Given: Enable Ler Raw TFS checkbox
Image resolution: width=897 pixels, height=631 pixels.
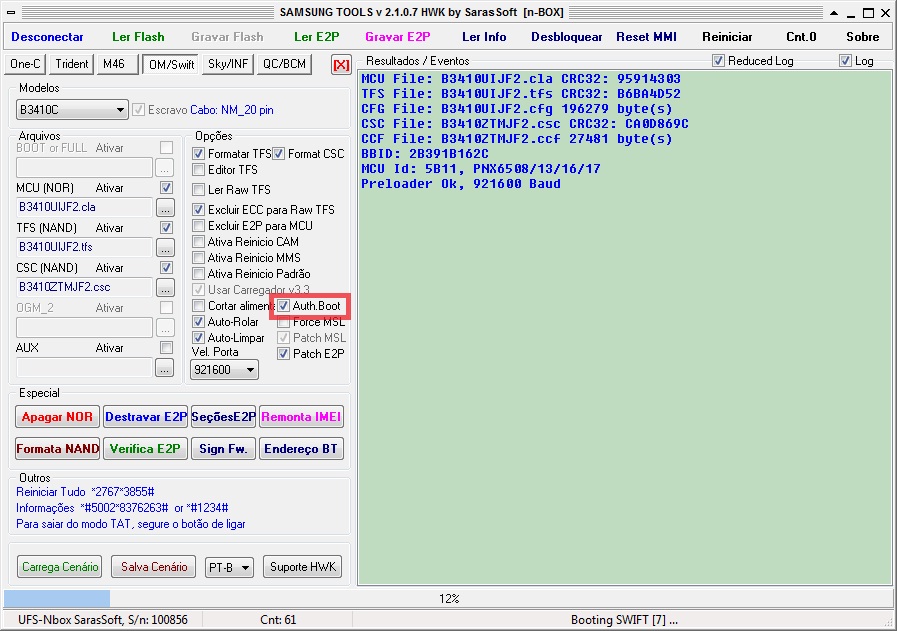Looking at the screenshot, I should coord(199,189).
